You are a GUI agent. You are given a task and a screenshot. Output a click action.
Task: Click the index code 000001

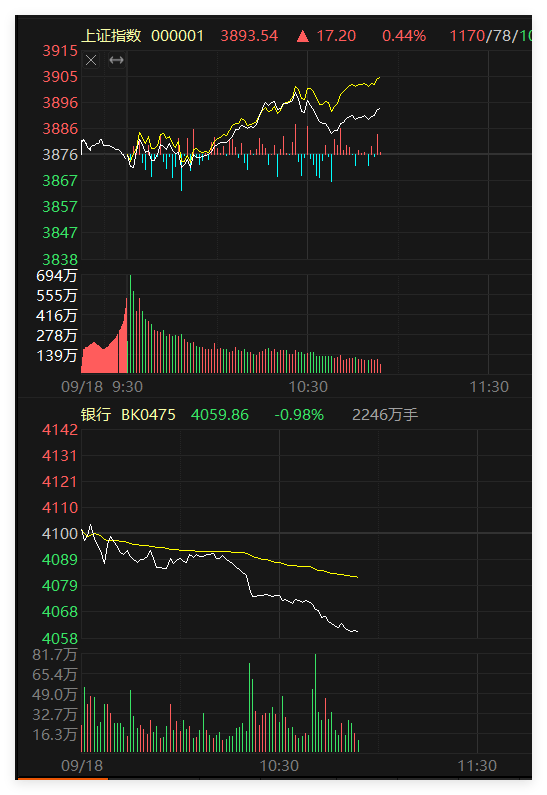pyautogui.click(x=177, y=36)
